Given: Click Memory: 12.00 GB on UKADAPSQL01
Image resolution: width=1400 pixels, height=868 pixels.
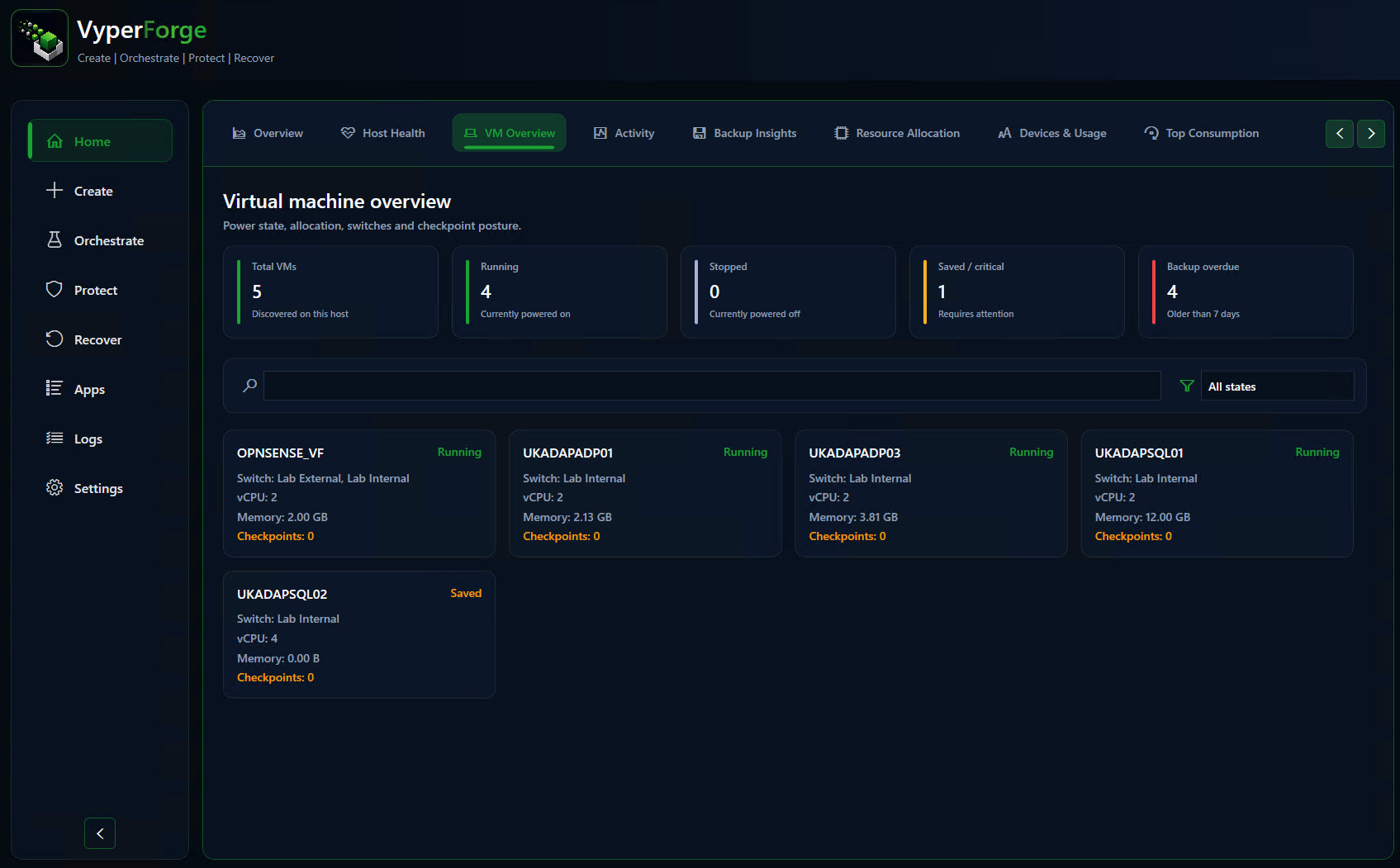Looking at the screenshot, I should point(1142,517).
